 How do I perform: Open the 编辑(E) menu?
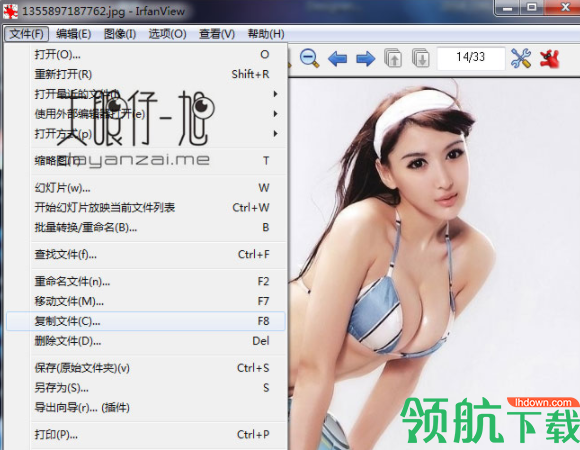point(73,34)
